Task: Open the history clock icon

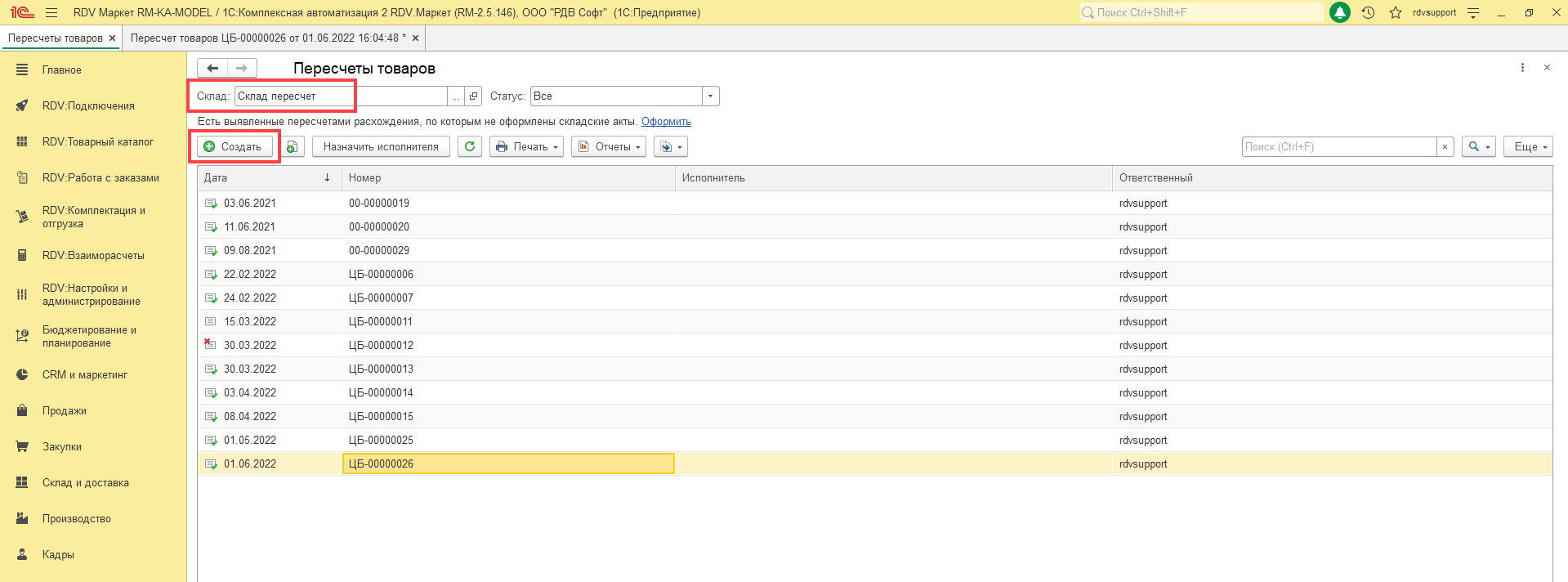Action: click(1368, 12)
